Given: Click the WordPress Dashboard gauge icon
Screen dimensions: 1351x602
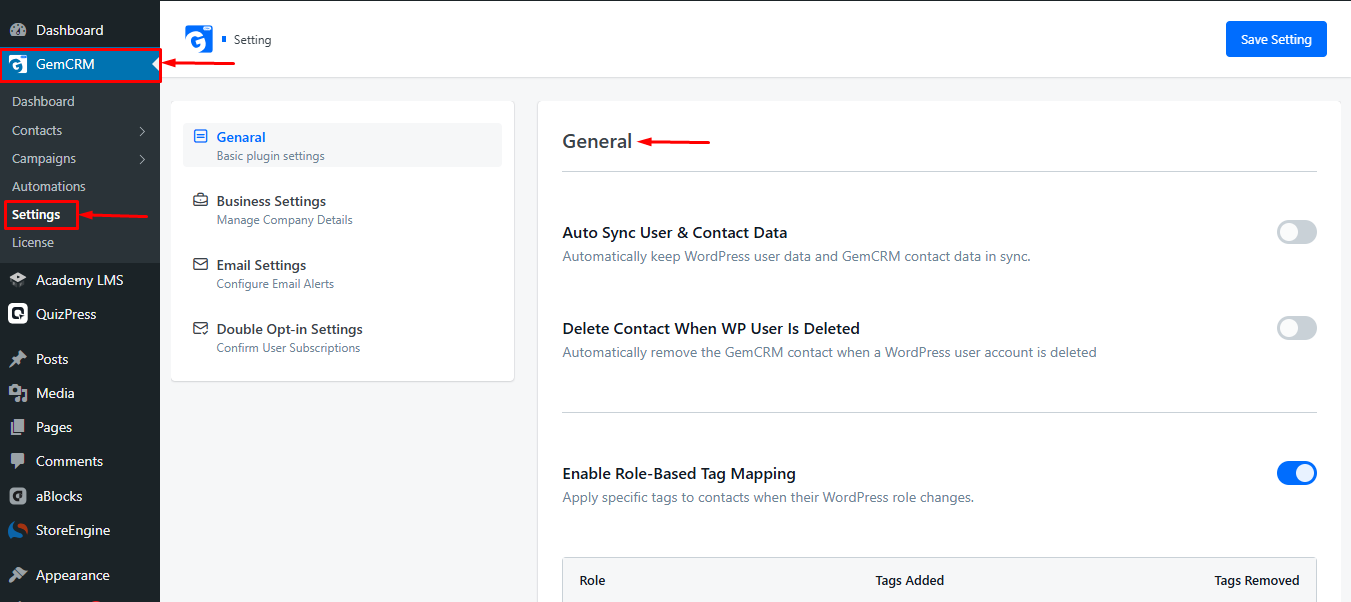Looking at the screenshot, I should (x=18, y=30).
